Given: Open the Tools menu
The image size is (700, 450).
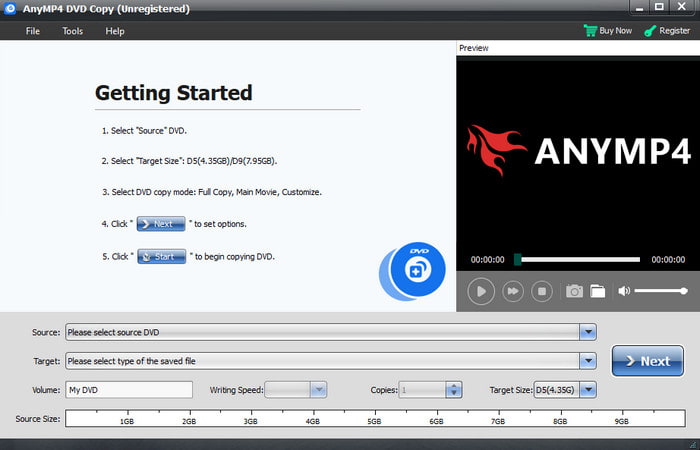Looking at the screenshot, I should 72,31.
